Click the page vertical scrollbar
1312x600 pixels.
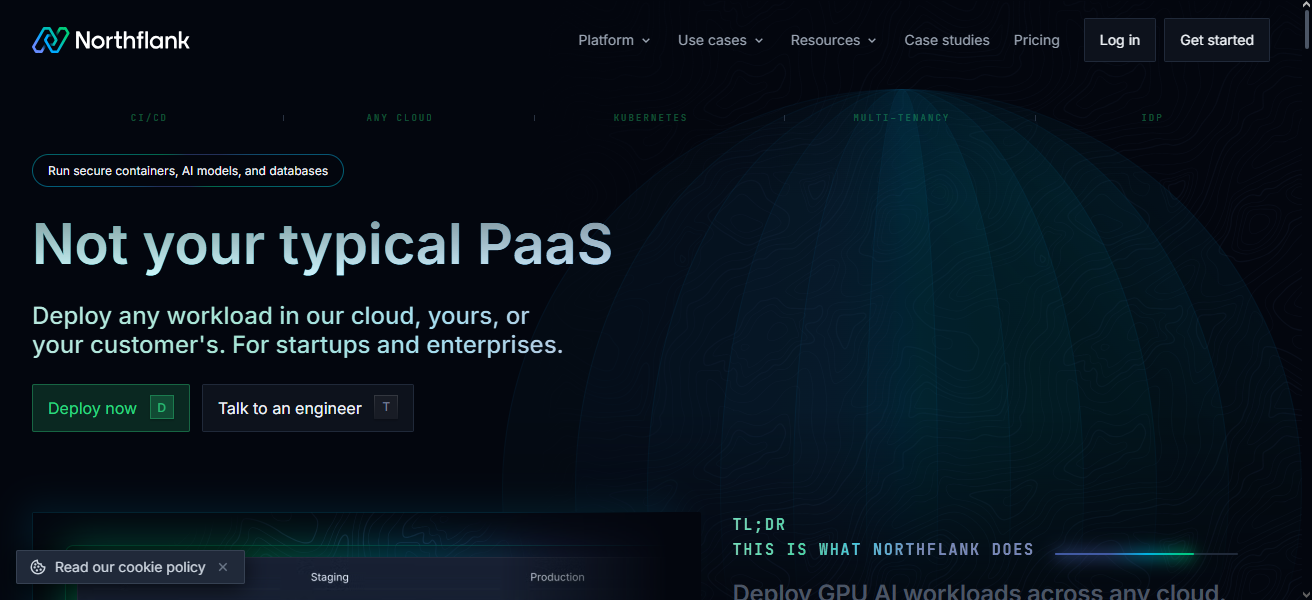click(1305, 300)
